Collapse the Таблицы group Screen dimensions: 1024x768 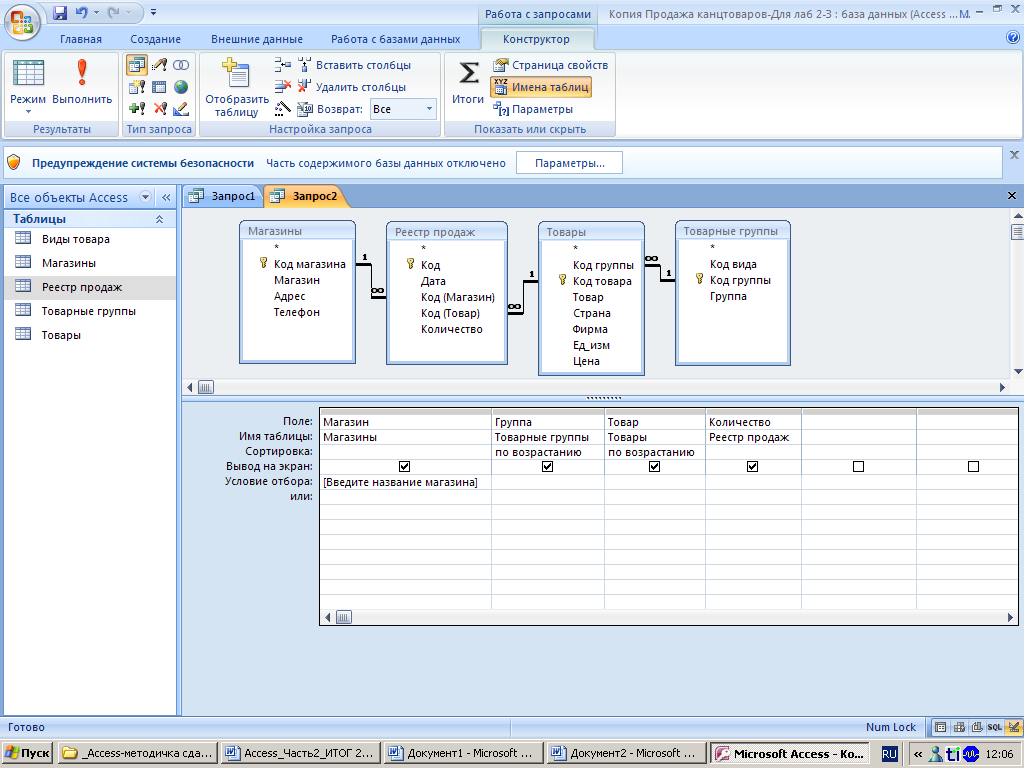[159, 219]
